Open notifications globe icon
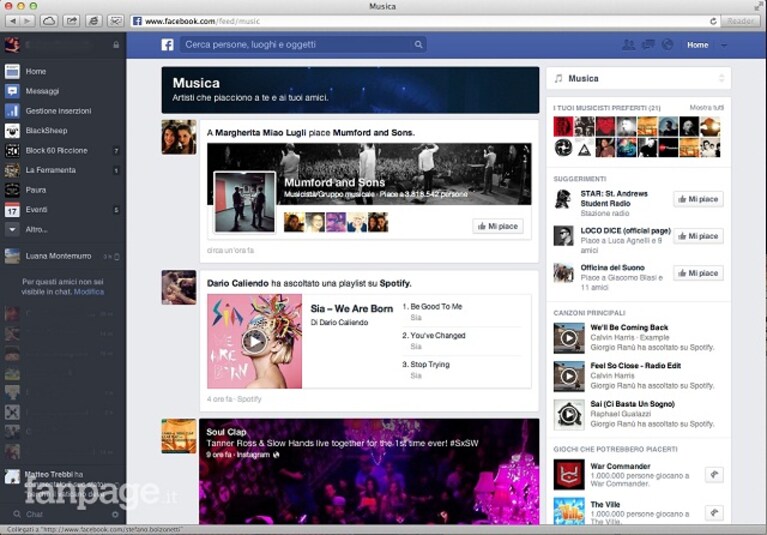 pyautogui.click(x=667, y=45)
